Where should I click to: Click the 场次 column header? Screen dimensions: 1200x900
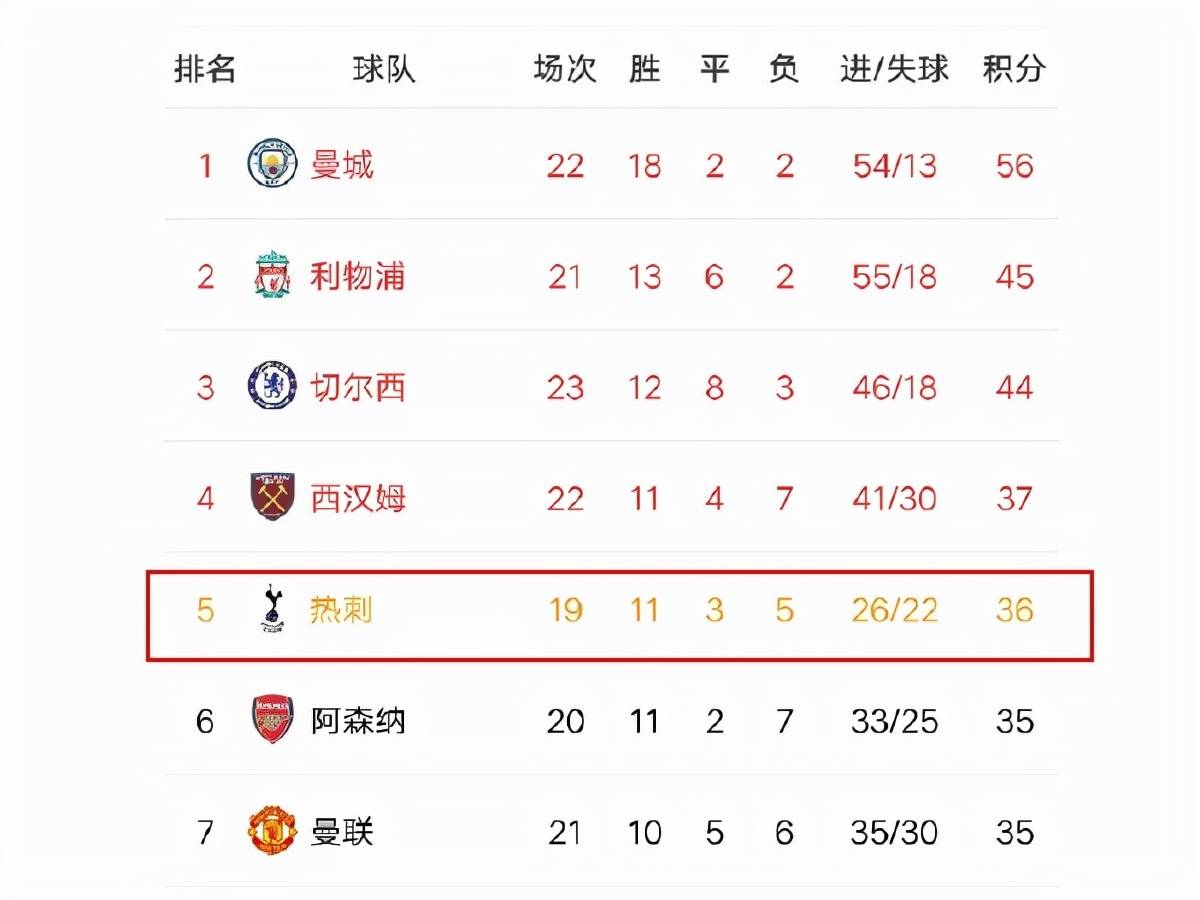tap(565, 69)
